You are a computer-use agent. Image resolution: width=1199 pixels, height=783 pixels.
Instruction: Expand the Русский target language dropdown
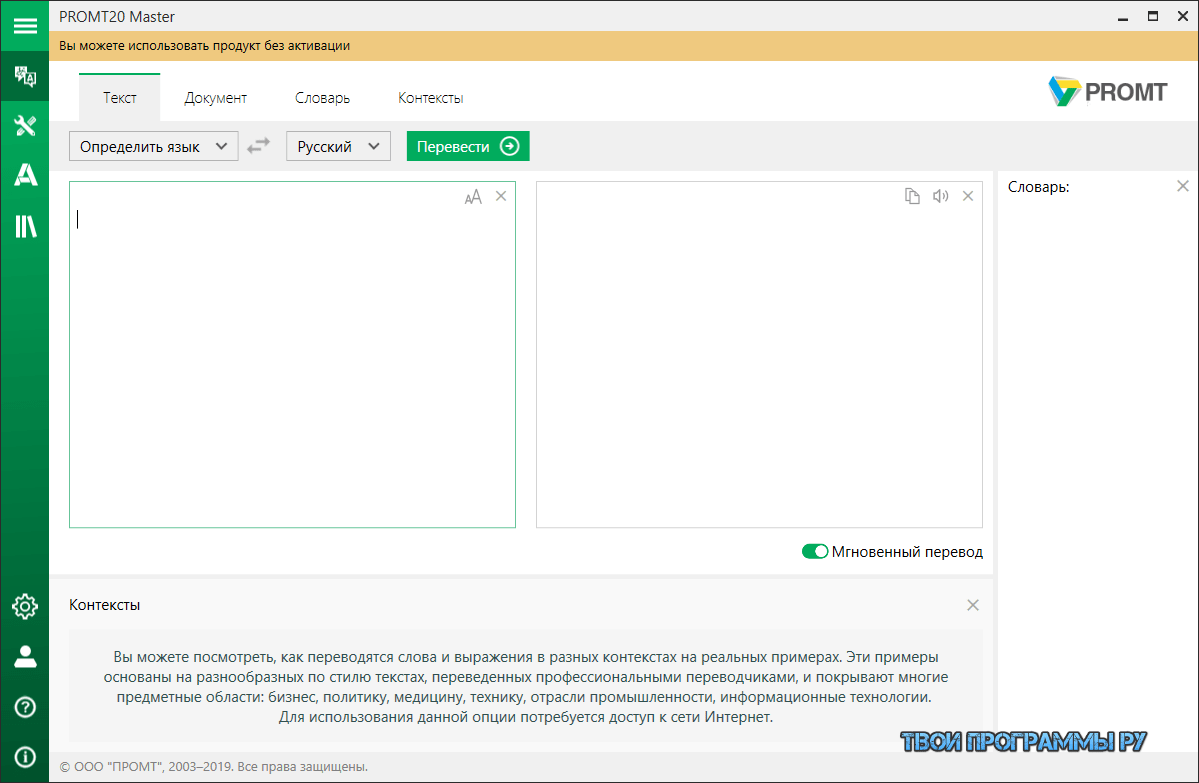pyautogui.click(x=338, y=146)
